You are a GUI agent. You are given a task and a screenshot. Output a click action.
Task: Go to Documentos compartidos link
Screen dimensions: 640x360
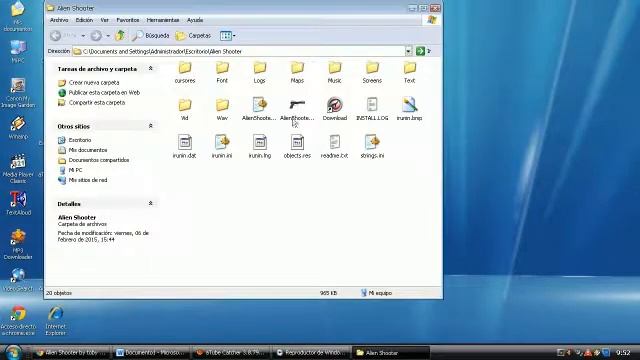tap(99, 160)
